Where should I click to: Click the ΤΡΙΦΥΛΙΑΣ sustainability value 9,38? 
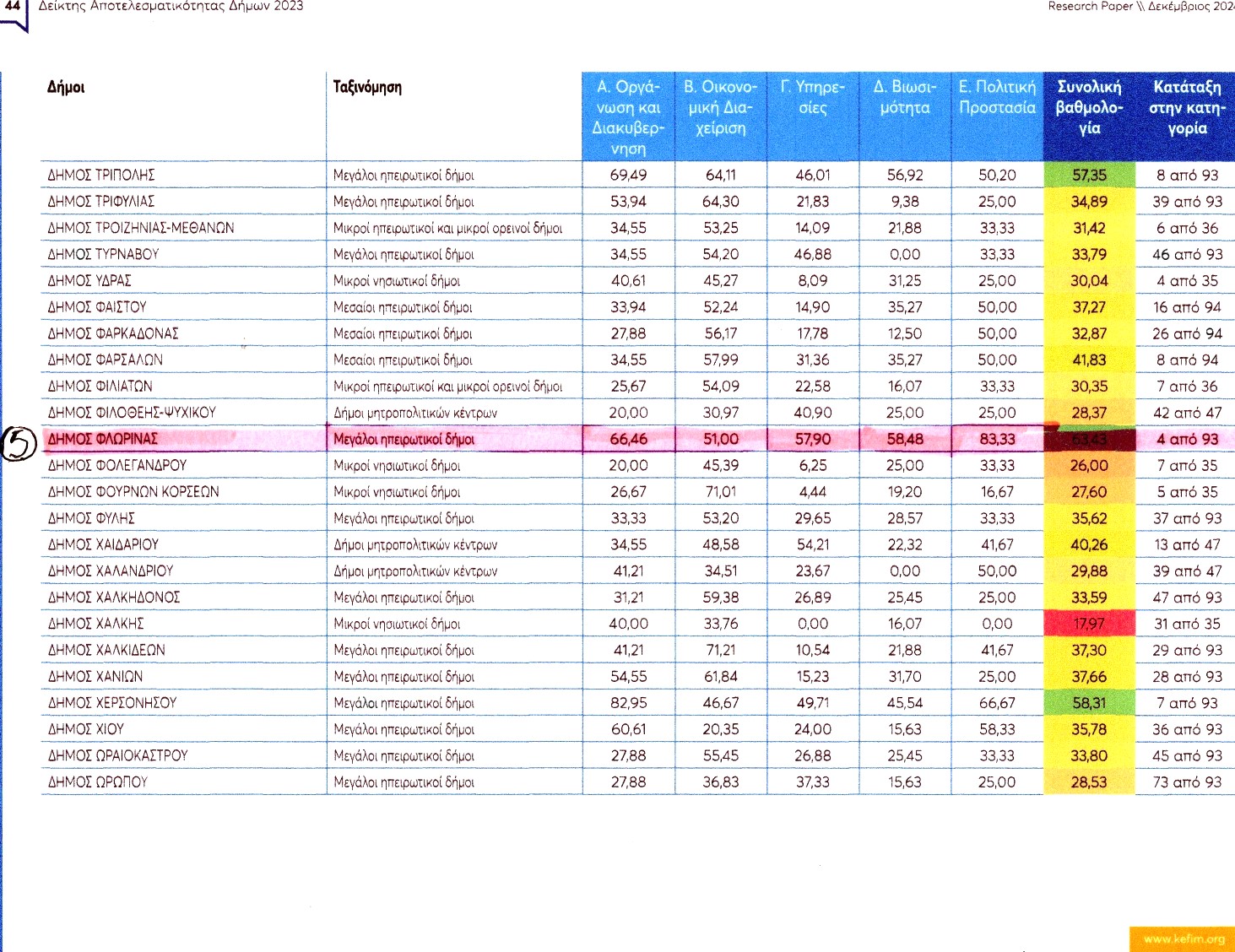click(x=905, y=202)
